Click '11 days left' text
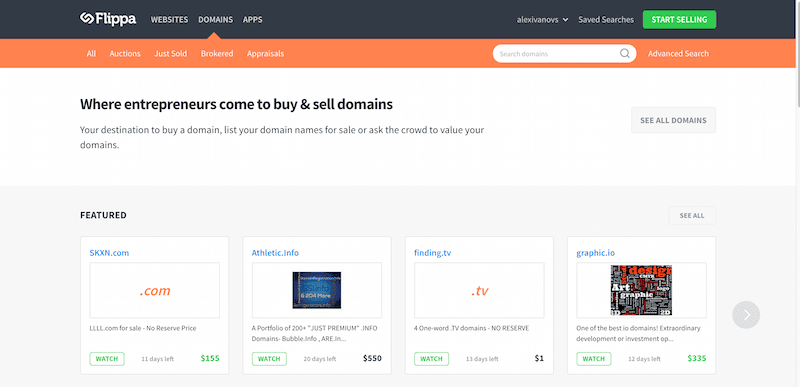The height and width of the screenshot is (387, 800). click(x=158, y=359)
